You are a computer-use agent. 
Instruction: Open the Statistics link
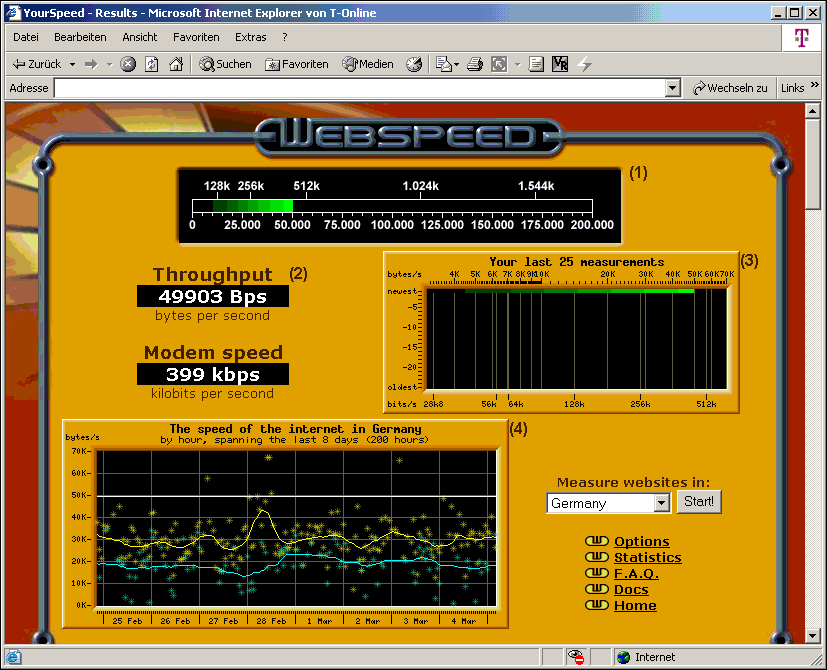648,557
